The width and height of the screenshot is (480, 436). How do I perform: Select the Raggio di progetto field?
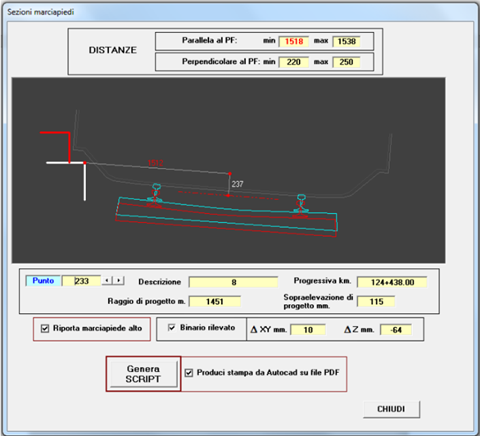pos(215,301)
